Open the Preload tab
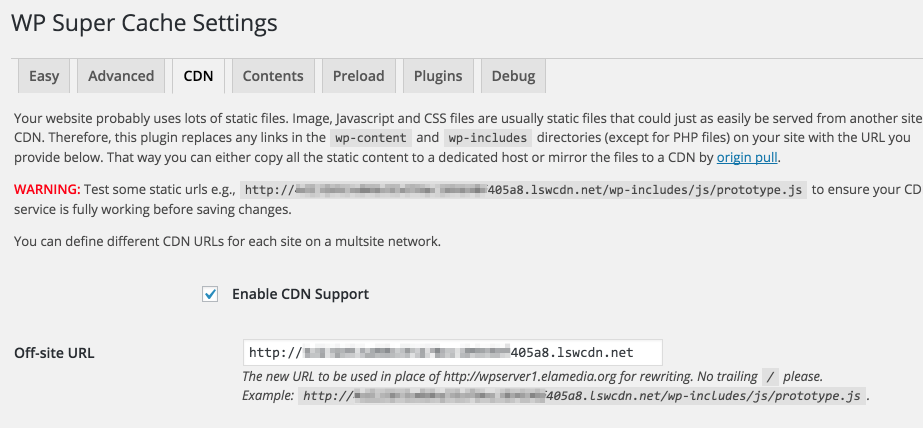This screenshot has height=428, width=923. click(358, 76)
